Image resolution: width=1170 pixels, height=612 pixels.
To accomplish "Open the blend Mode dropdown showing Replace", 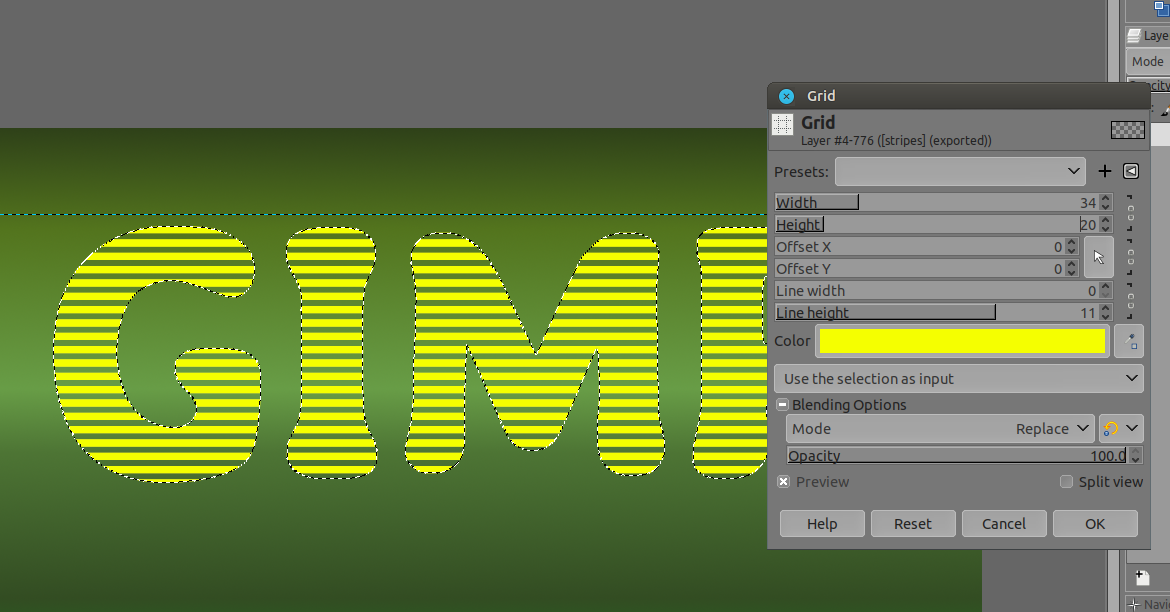I will point(940,429).
